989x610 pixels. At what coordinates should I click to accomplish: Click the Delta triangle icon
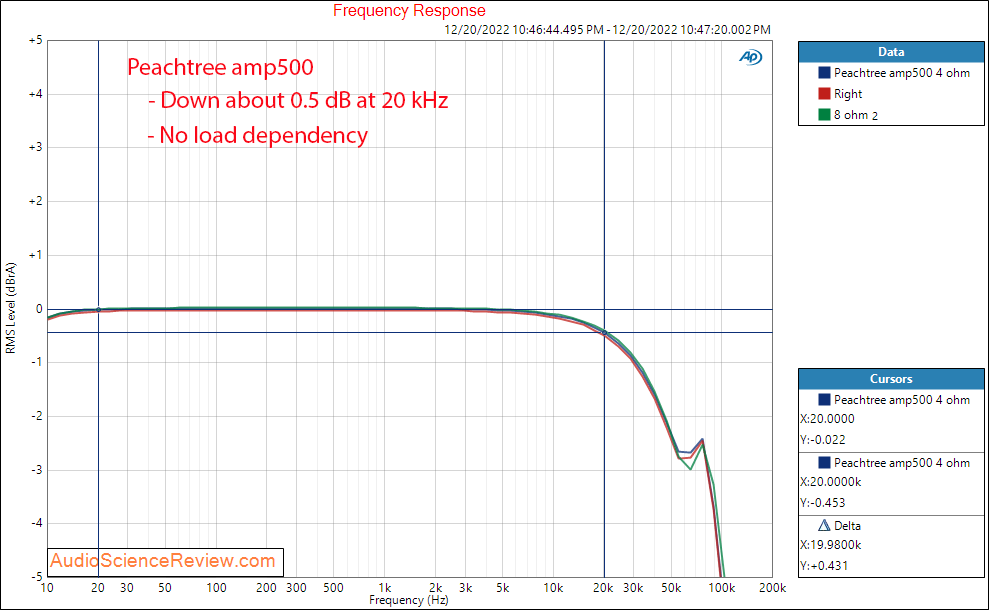pyautogui.click(x=824, y=525)
